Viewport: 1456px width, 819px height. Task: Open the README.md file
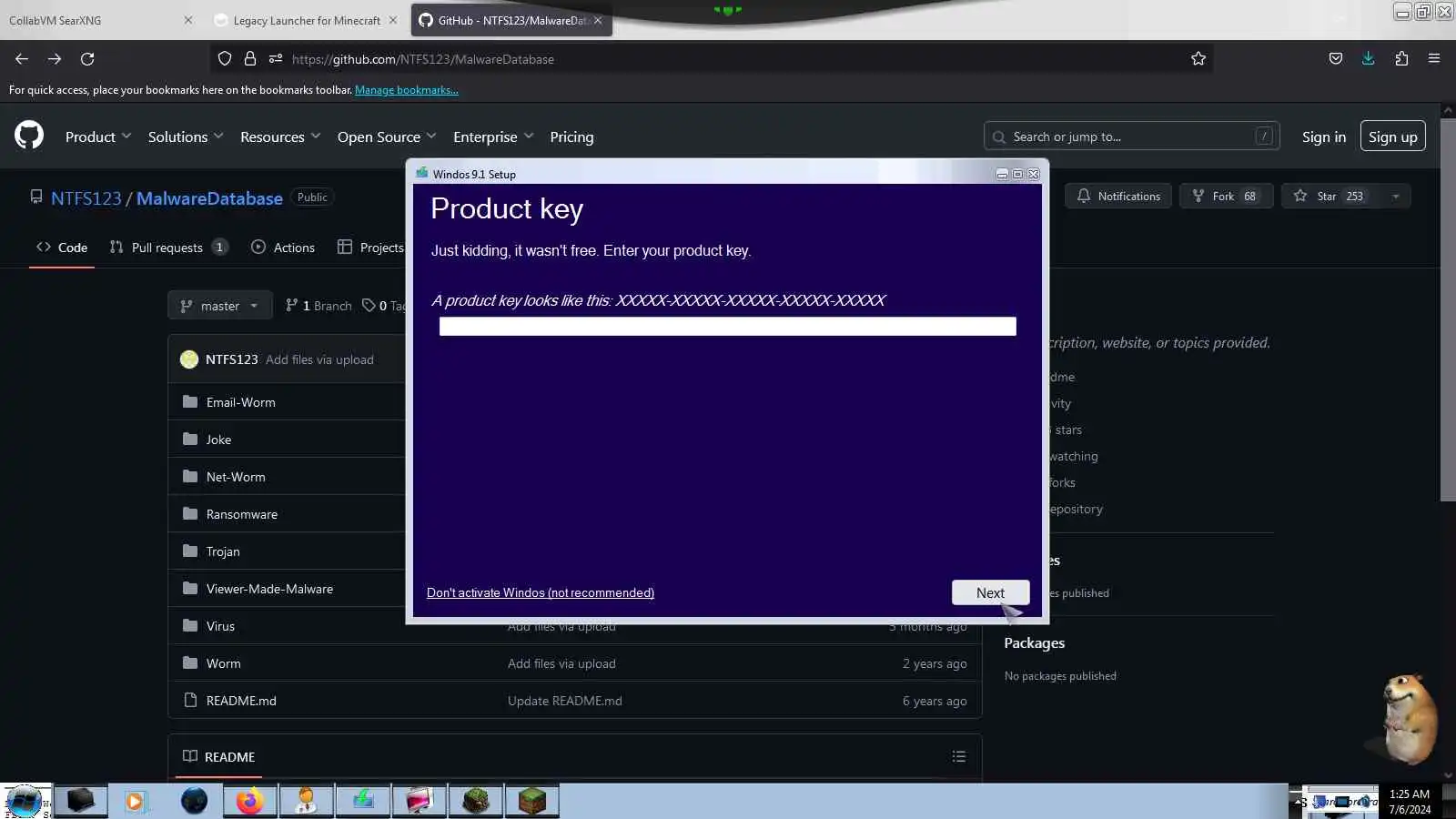[241, 701]
